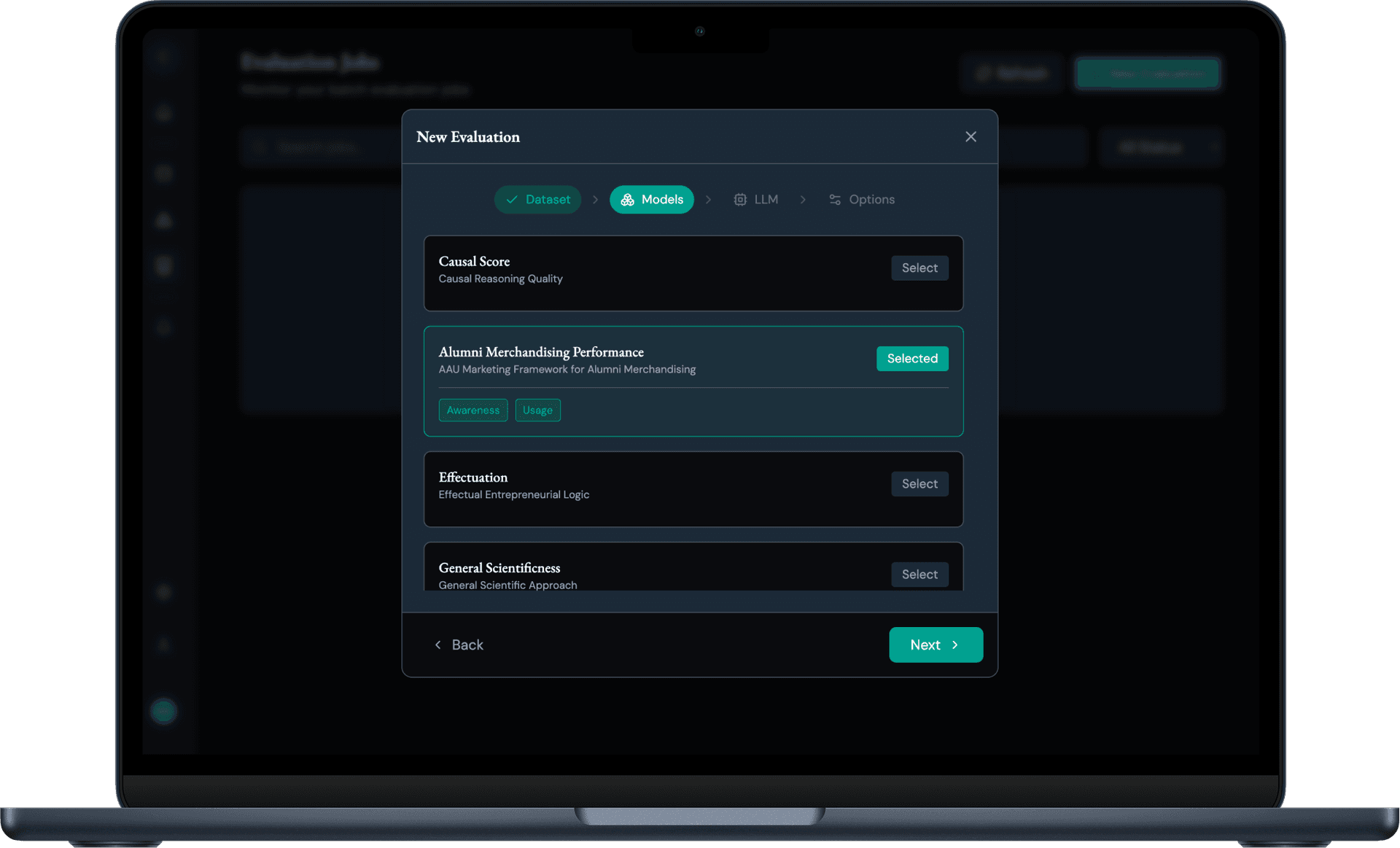The image size is (1400, 848).
Task: Select the Causal Score model
Action: [x=919, y=268]
